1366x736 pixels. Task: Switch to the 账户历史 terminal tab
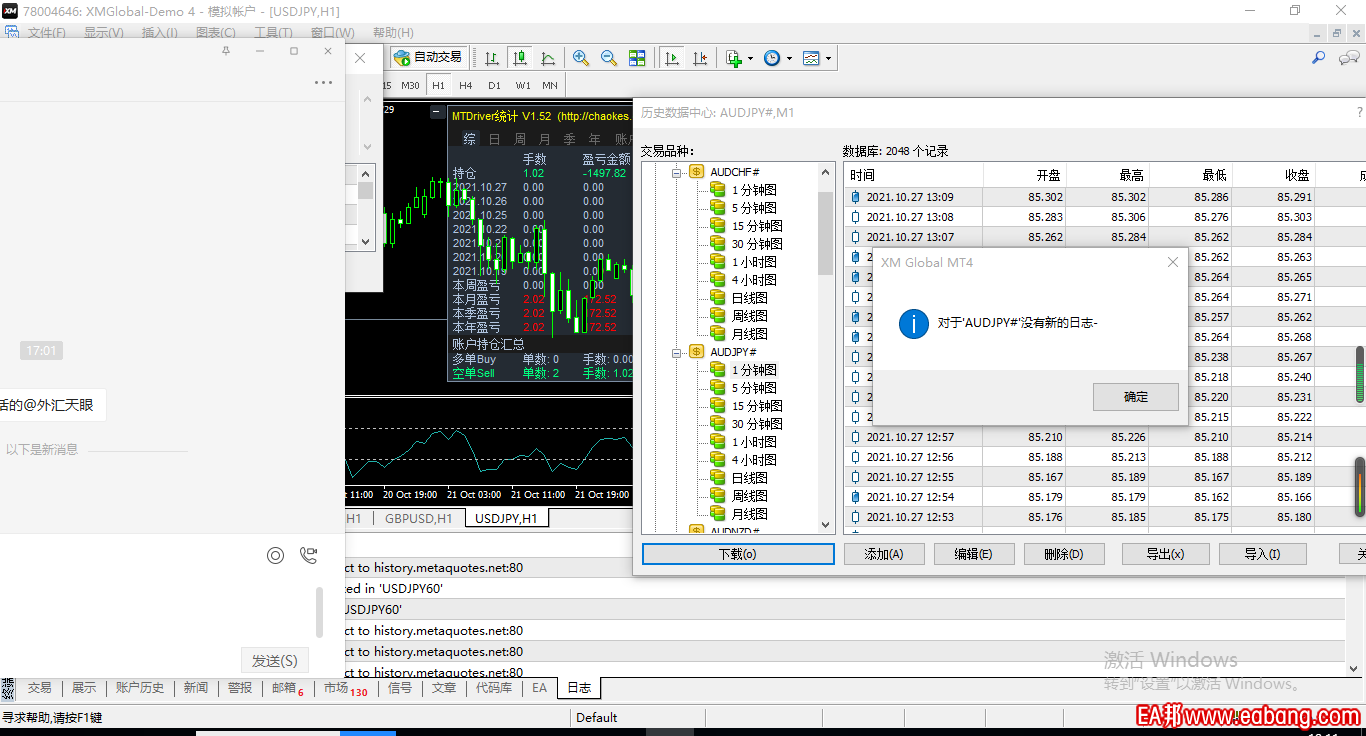pyautogui.click(x=140, y=688)
